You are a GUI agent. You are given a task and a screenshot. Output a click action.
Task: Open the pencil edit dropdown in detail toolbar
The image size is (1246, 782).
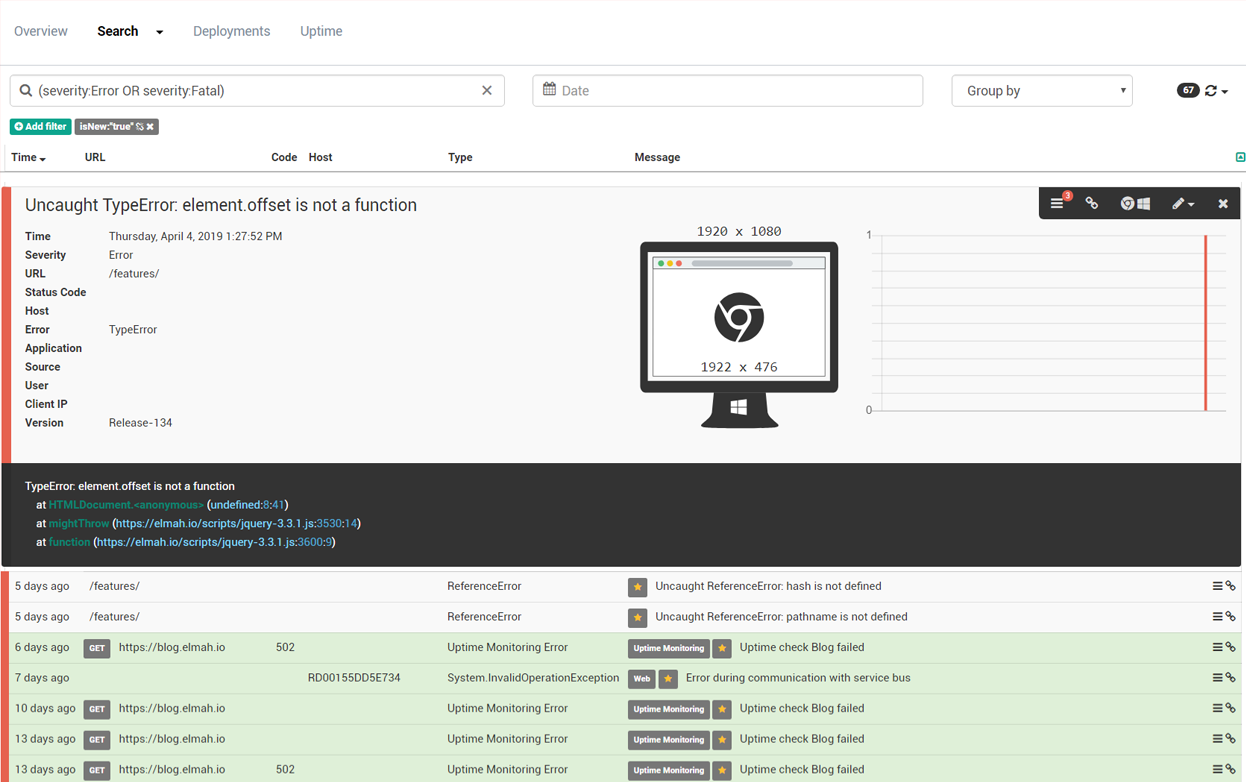click(x=1183, y=203)
